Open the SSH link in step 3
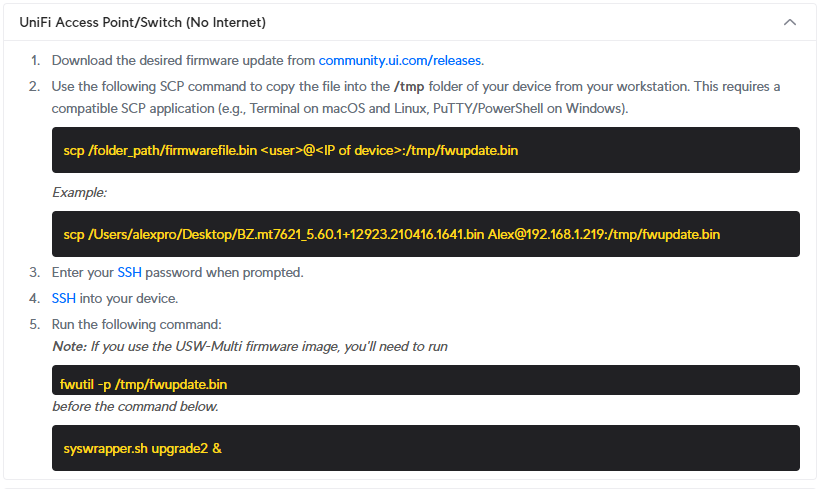The image size is (831, 489). pos(129,272)
